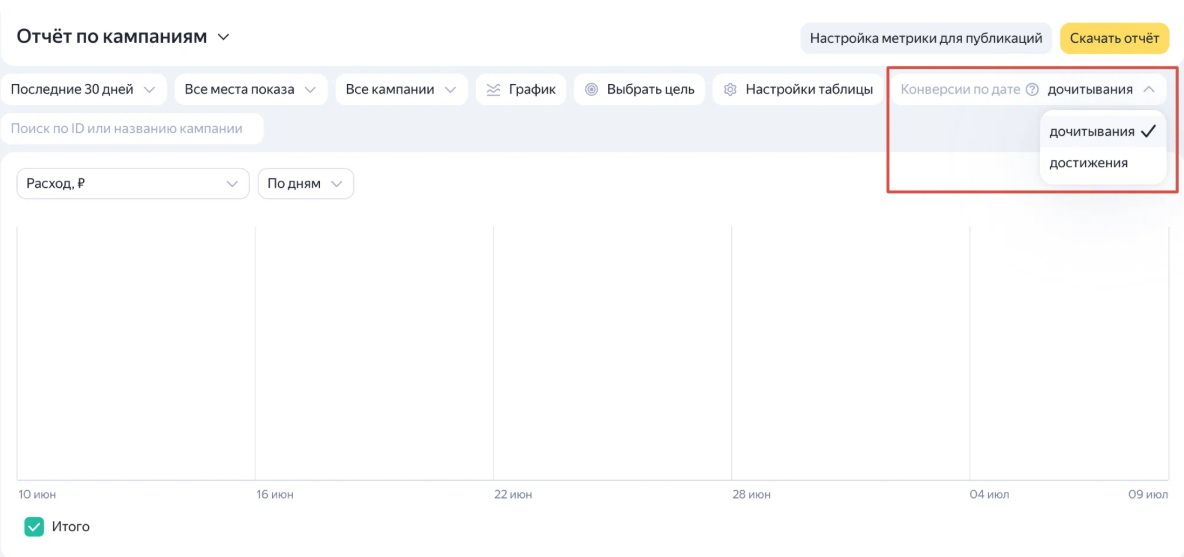The image size is (1184, 557).
Task: Click Настройка метрики для публикаций button
Action: 927,38
